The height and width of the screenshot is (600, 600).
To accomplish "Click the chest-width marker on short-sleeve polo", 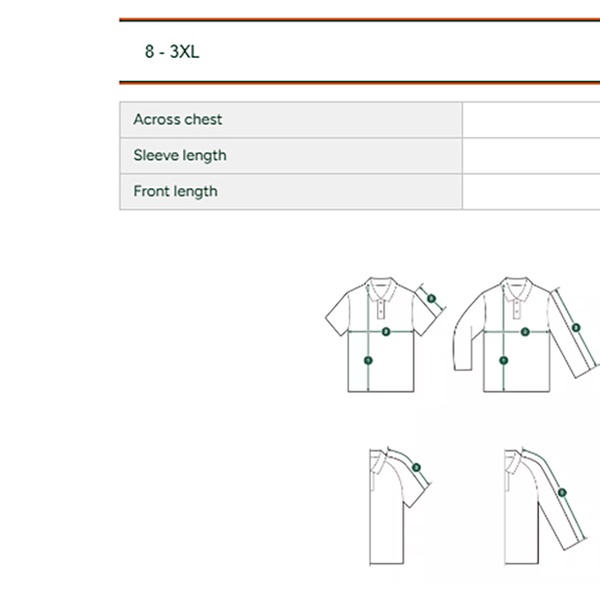I will 385,331.
